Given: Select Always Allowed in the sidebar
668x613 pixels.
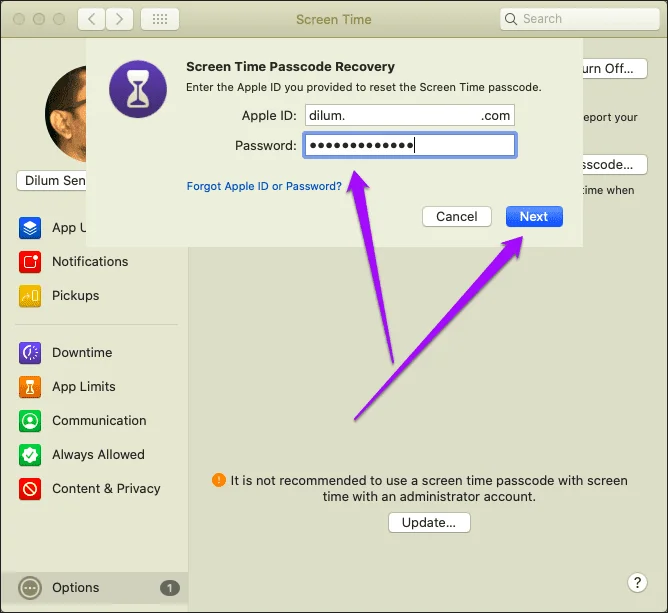Looking at the screenshot, I should (x=98, y=455).
